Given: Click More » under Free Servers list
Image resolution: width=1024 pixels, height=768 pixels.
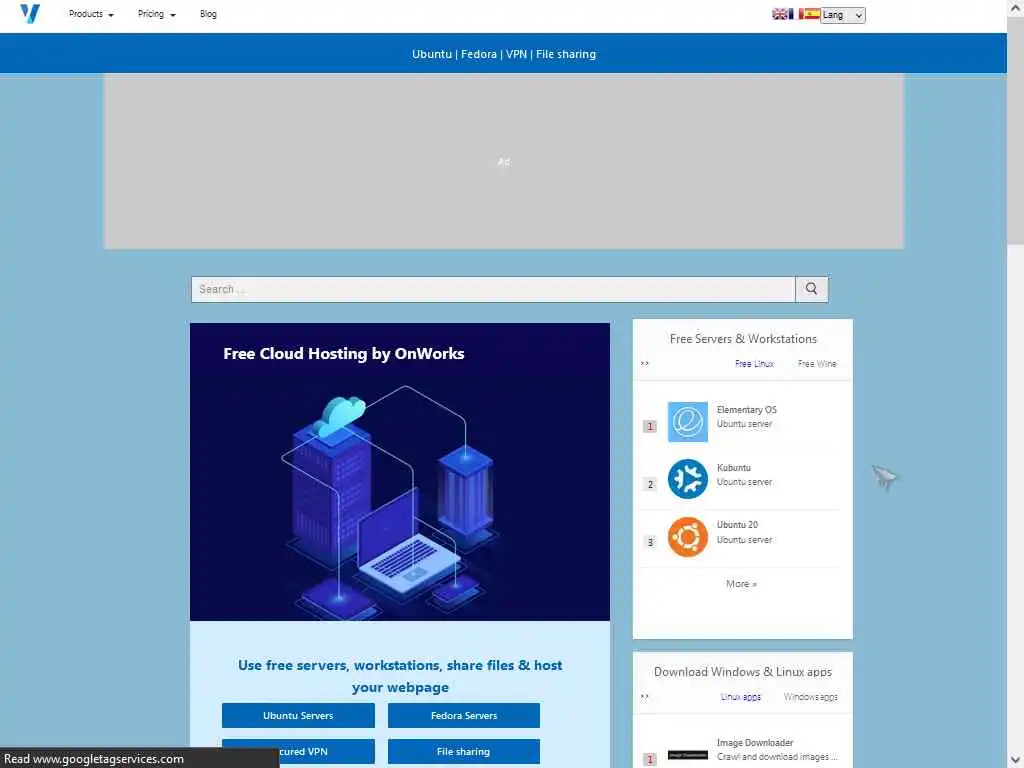Looking at the screenshot, I should click(x=741, y=584).
